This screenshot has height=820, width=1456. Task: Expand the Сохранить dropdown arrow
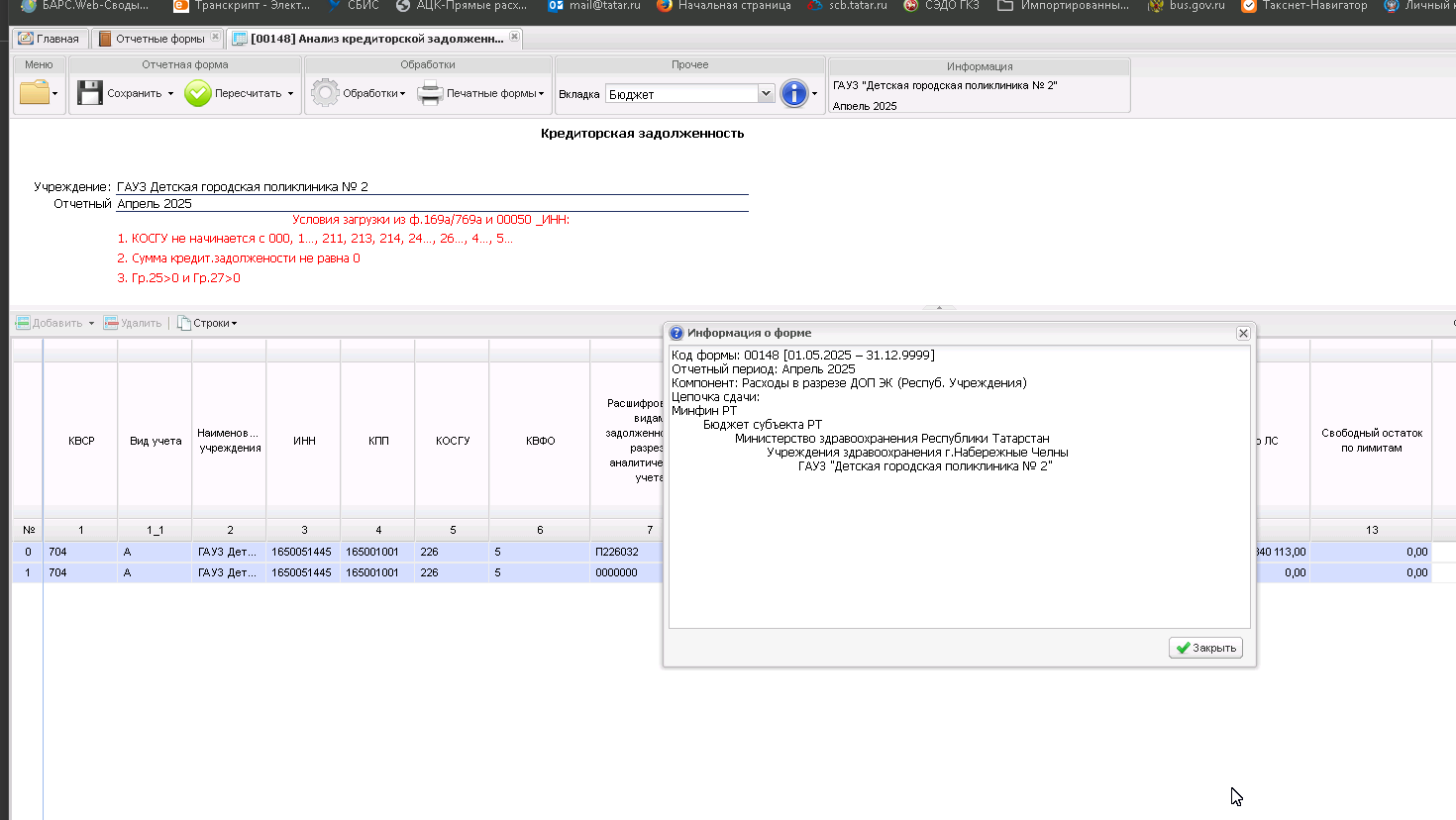pyautogui.click(x=170, y=94)
